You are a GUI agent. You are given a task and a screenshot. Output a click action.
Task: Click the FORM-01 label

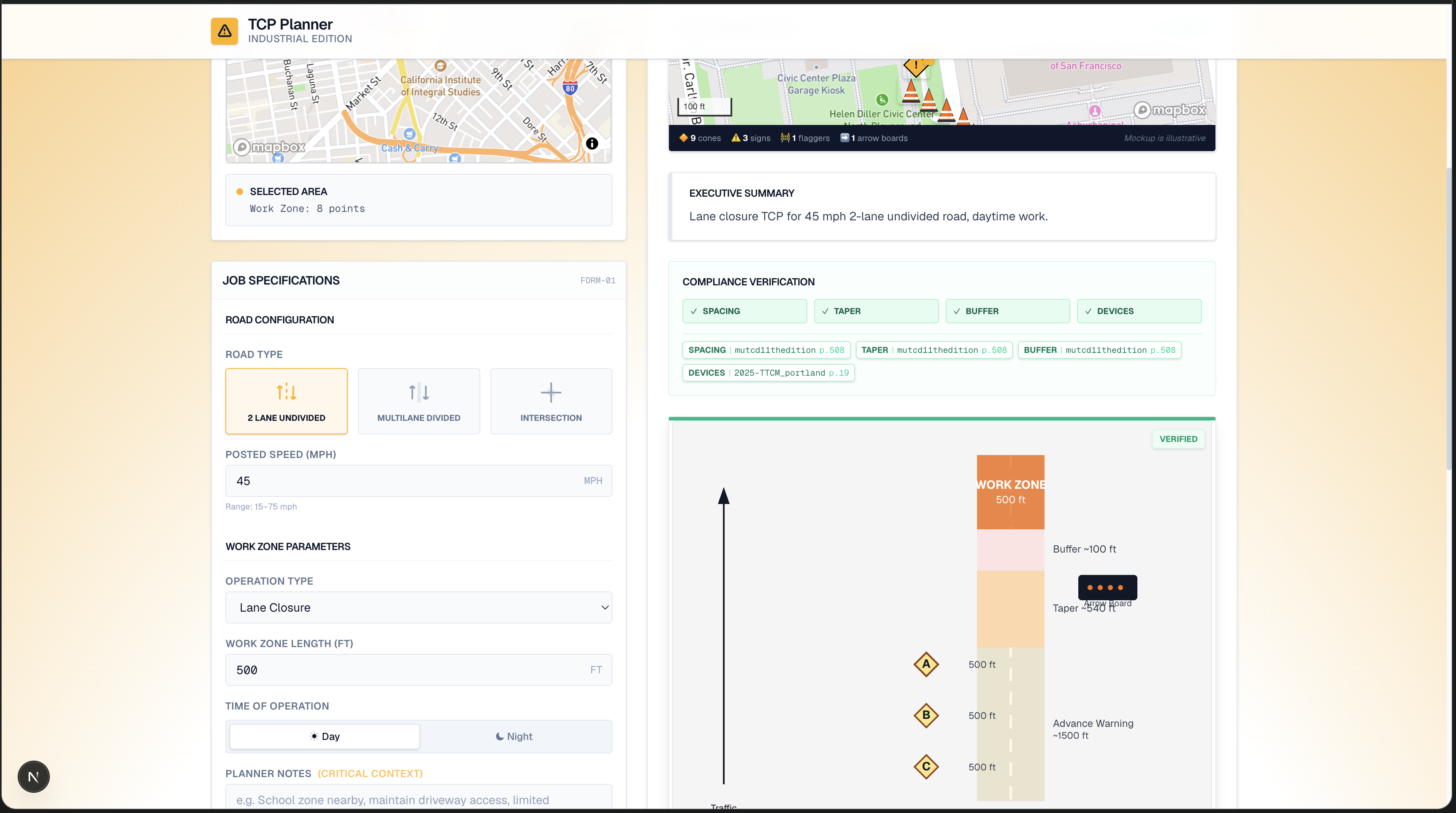[x=598, y=280]
